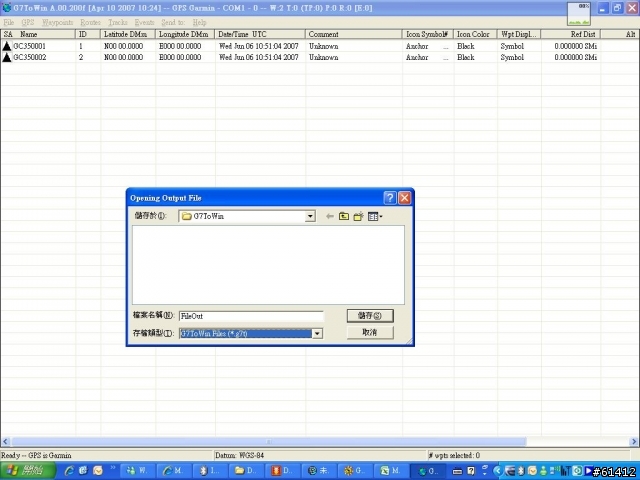Show hidden system tray icons arrow
Viewport: 640px width, 480px height.
[497, 471]
